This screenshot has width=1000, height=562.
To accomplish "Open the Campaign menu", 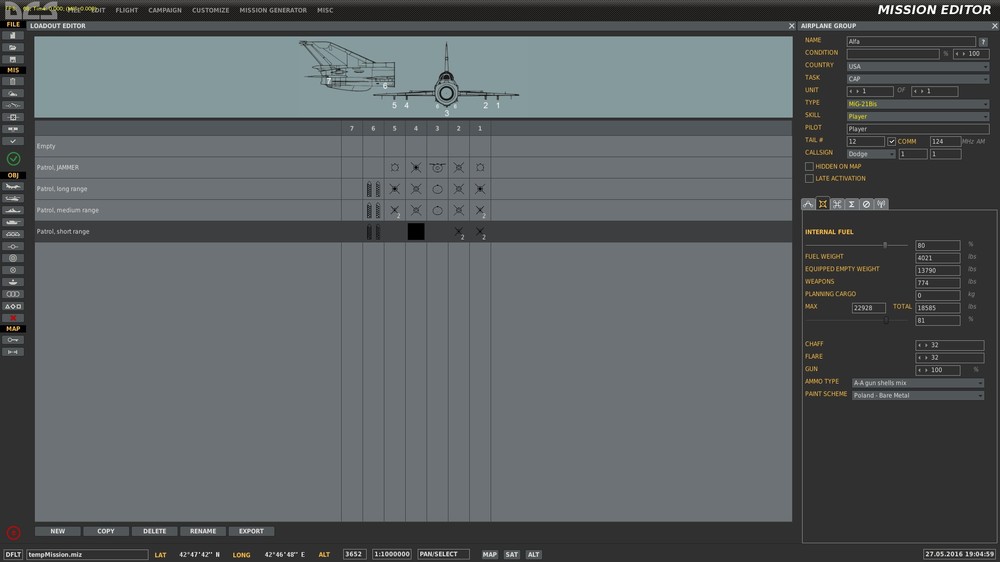I will (x=165, y=10).
